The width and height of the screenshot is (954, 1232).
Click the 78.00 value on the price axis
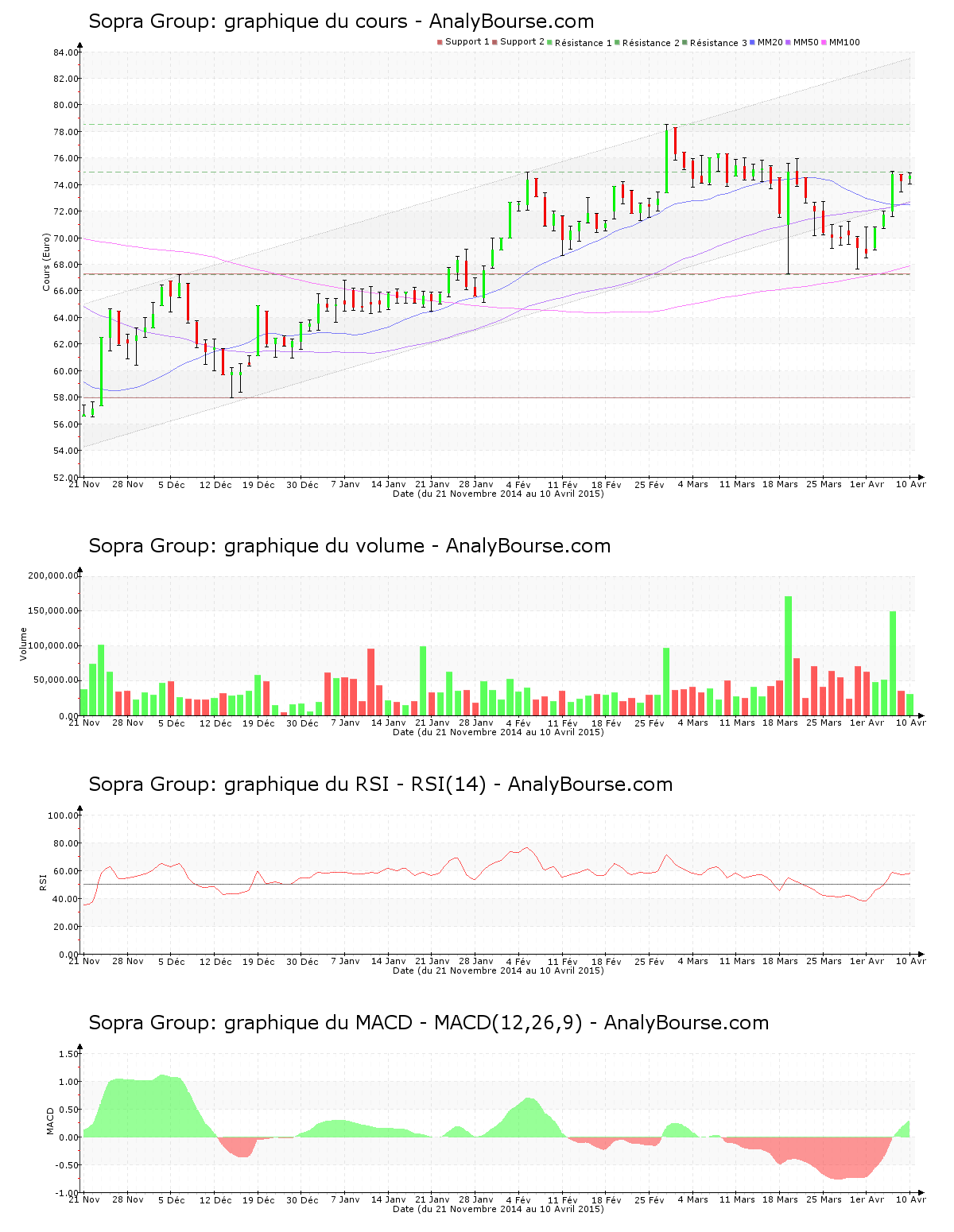pos(66,132)
